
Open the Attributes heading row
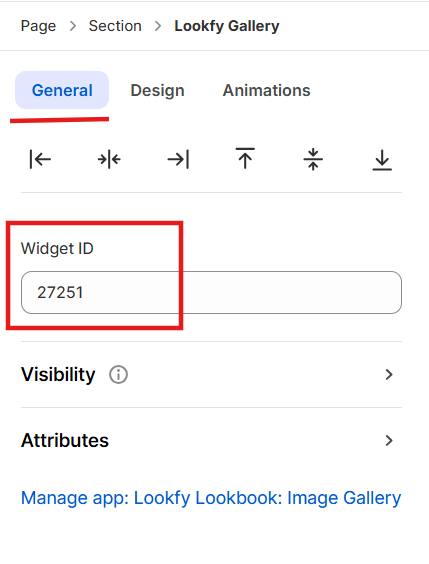[211, 440]
